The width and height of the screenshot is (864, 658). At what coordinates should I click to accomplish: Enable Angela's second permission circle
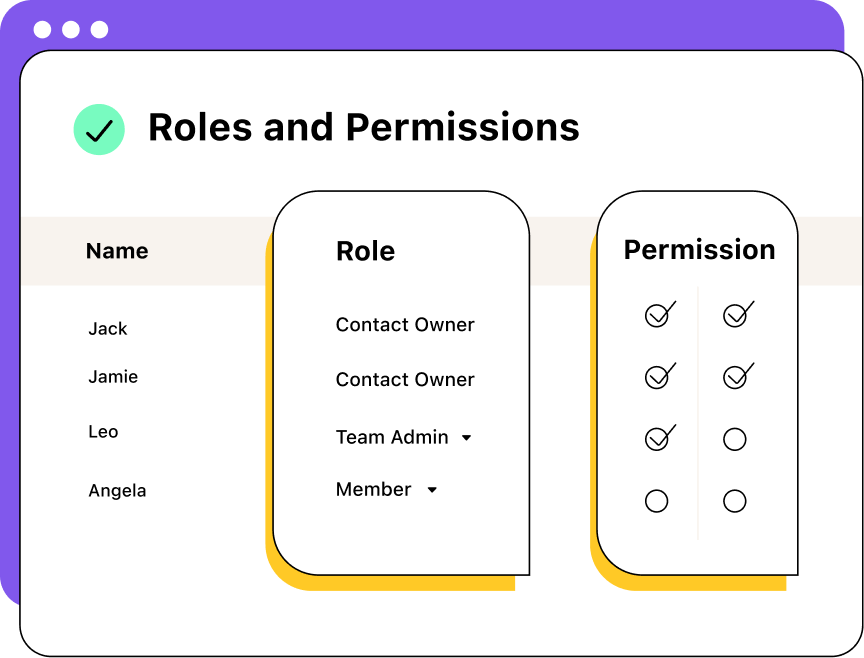click(735, 501)
